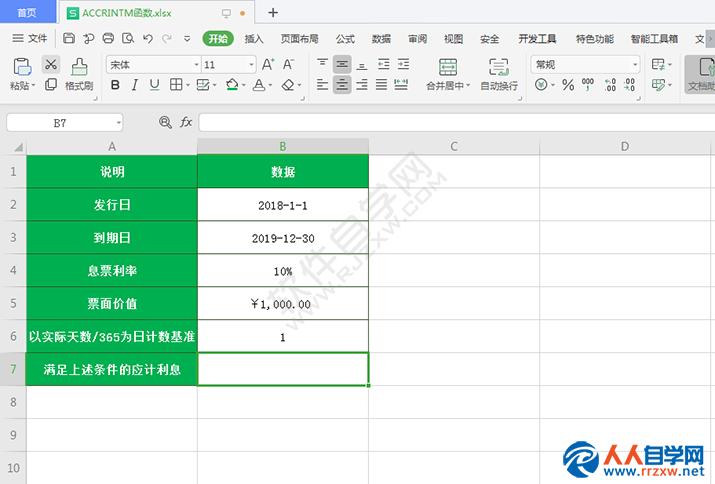The height and width of the screenshot is (484, 715).
Task: Switch to the 视图 tab
Action: coord(453,39)
